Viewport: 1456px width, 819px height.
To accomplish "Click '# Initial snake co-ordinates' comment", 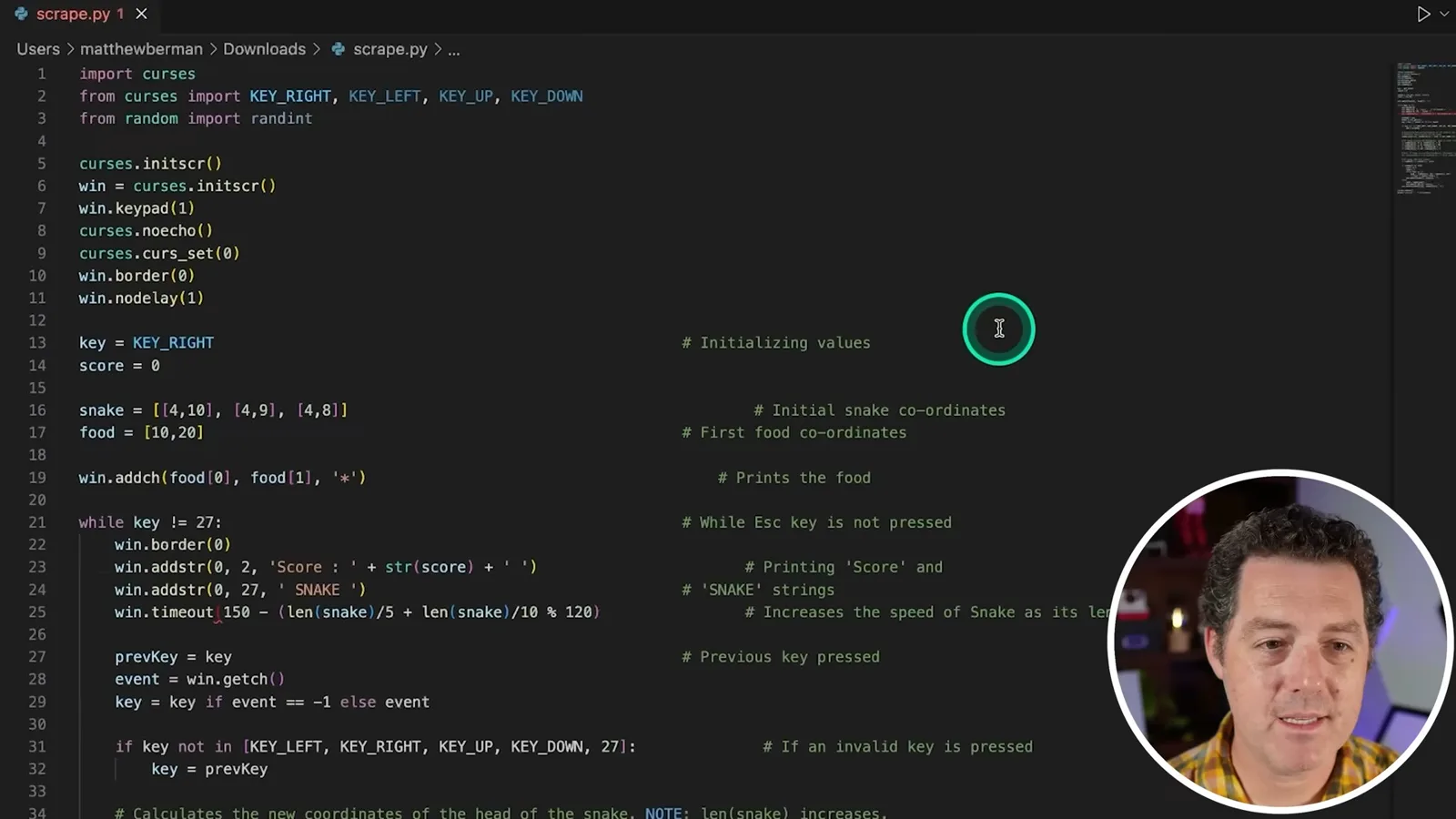I will [880, 410].
